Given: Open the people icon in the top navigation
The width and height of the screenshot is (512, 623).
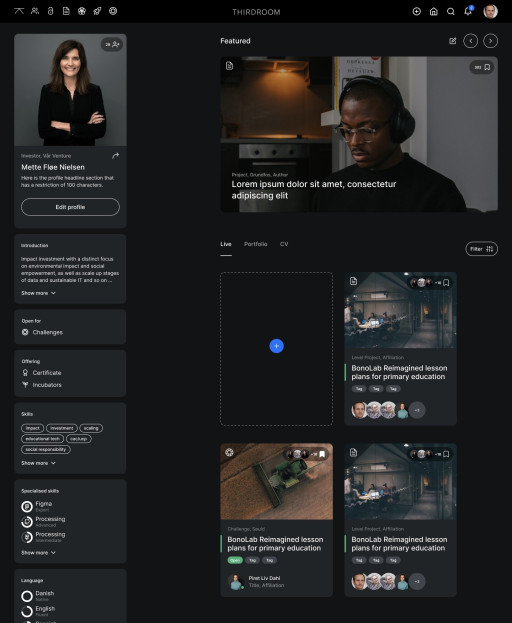Looking at the screenshot, I should tap(35, 11).
